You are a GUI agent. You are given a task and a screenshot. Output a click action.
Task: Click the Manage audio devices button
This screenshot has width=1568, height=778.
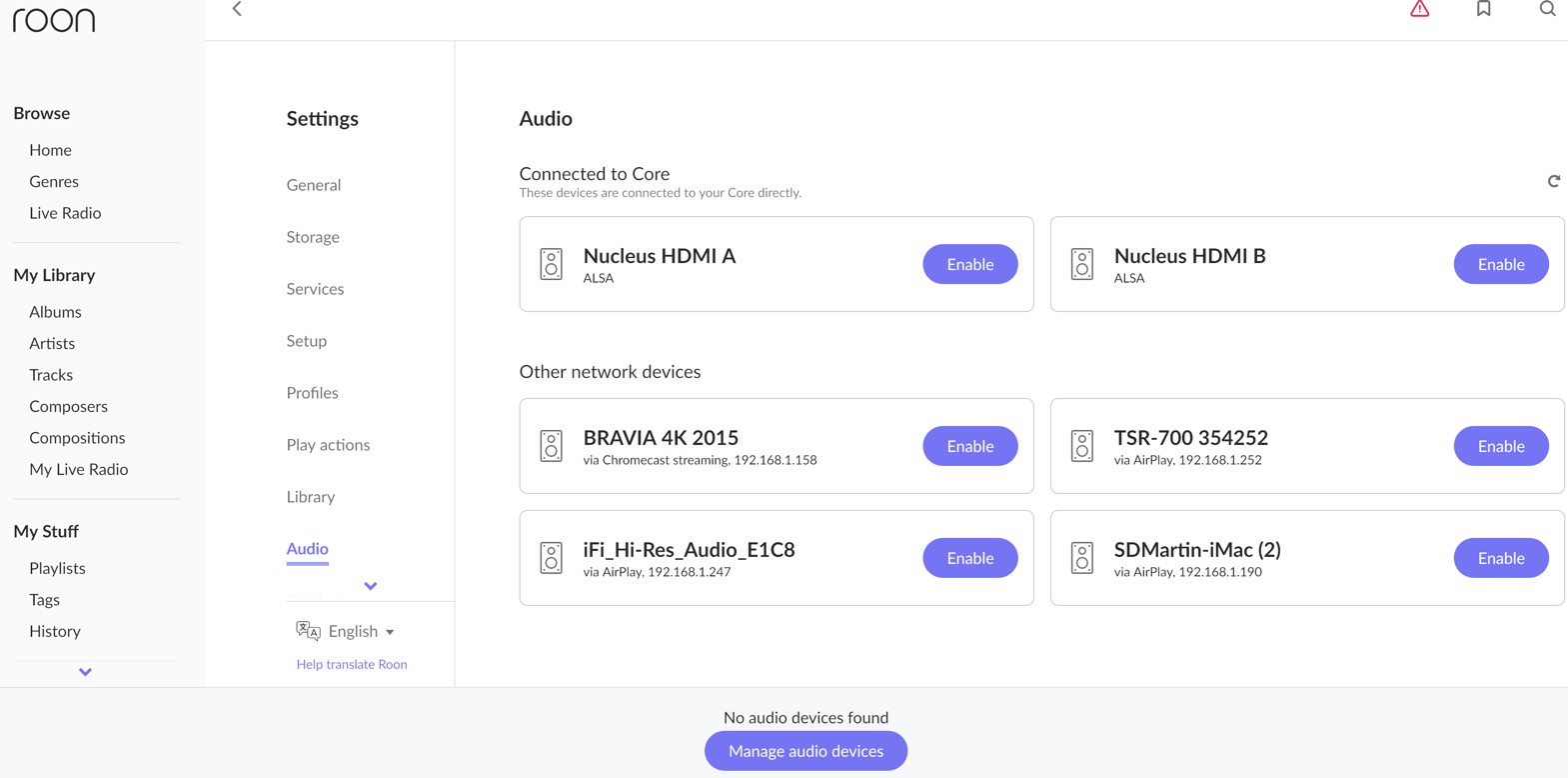pos(805,751)
